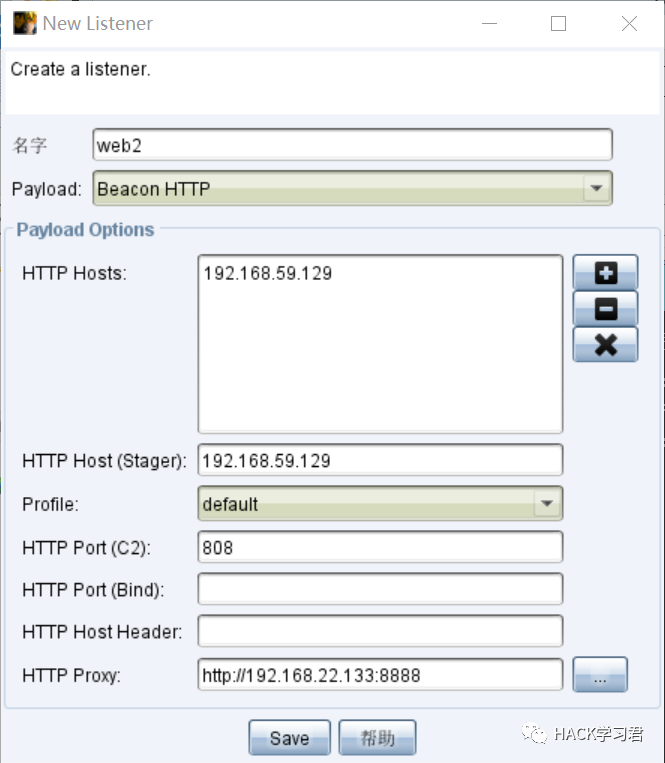Focus the 名字 name input field

tap(351, 145)
